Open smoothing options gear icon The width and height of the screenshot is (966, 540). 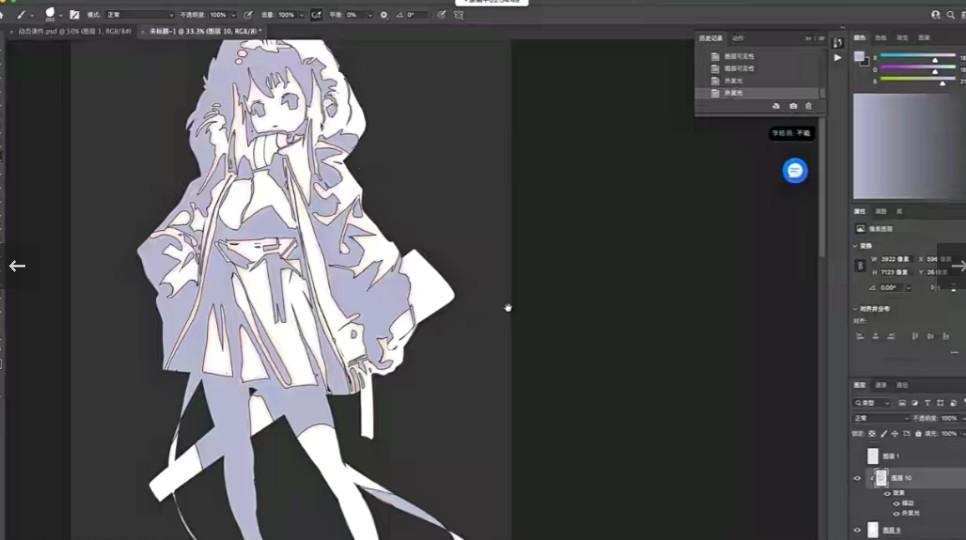point(384,15)
